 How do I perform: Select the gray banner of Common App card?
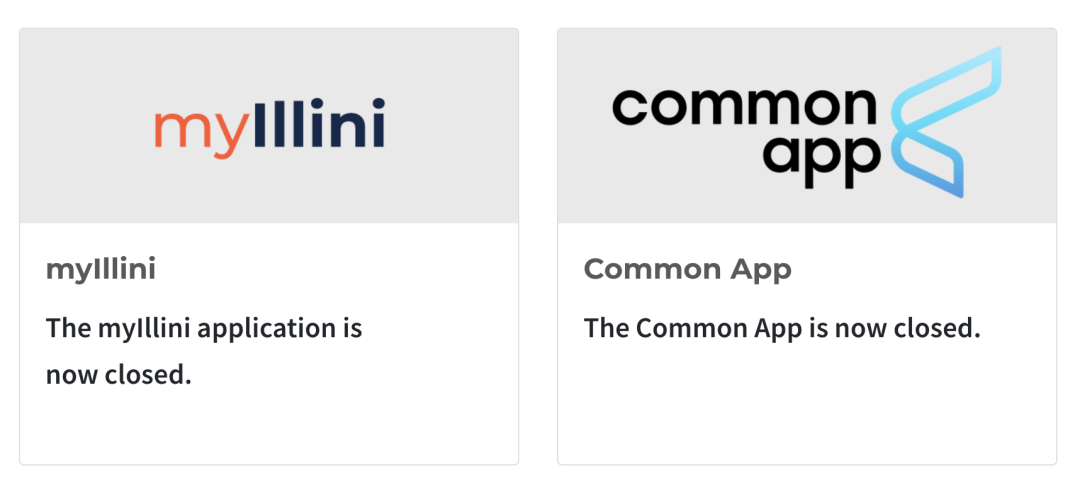click(807, 126)
